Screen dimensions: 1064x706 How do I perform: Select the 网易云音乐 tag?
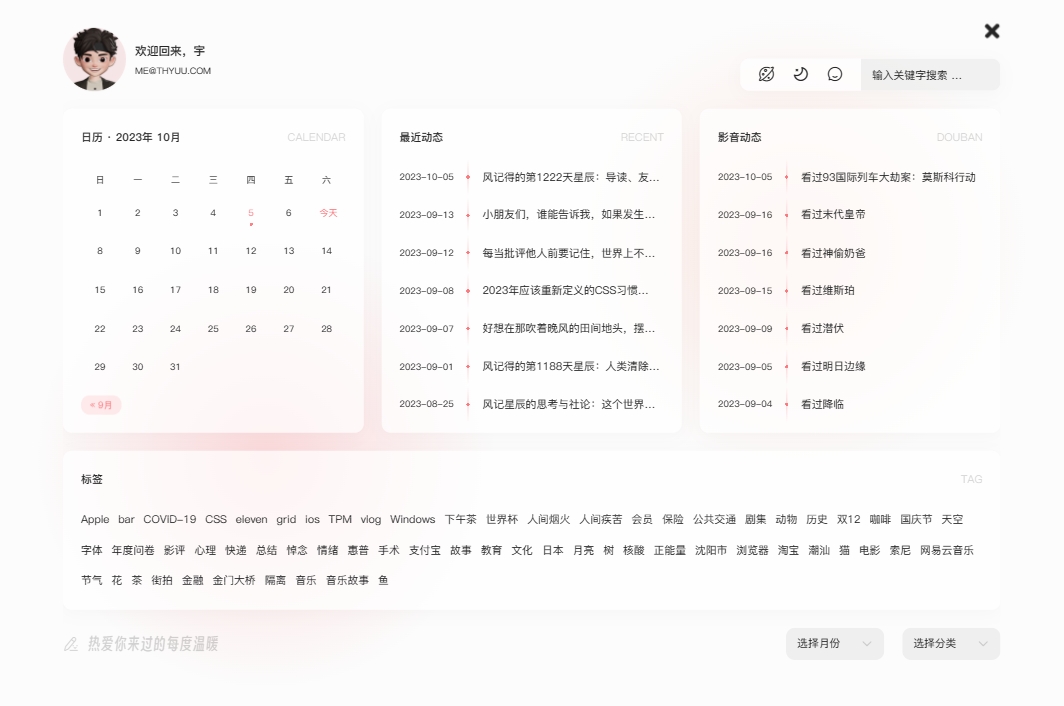pos(946,550)
